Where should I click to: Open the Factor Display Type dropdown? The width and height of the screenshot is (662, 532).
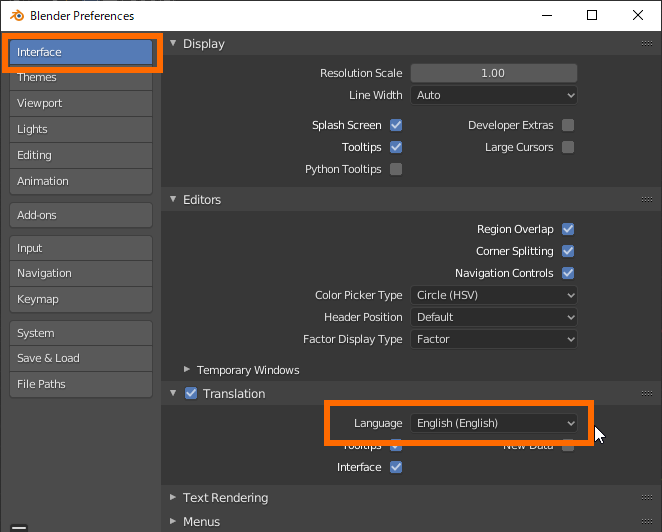pyautogui.click(x=494, y=339)
